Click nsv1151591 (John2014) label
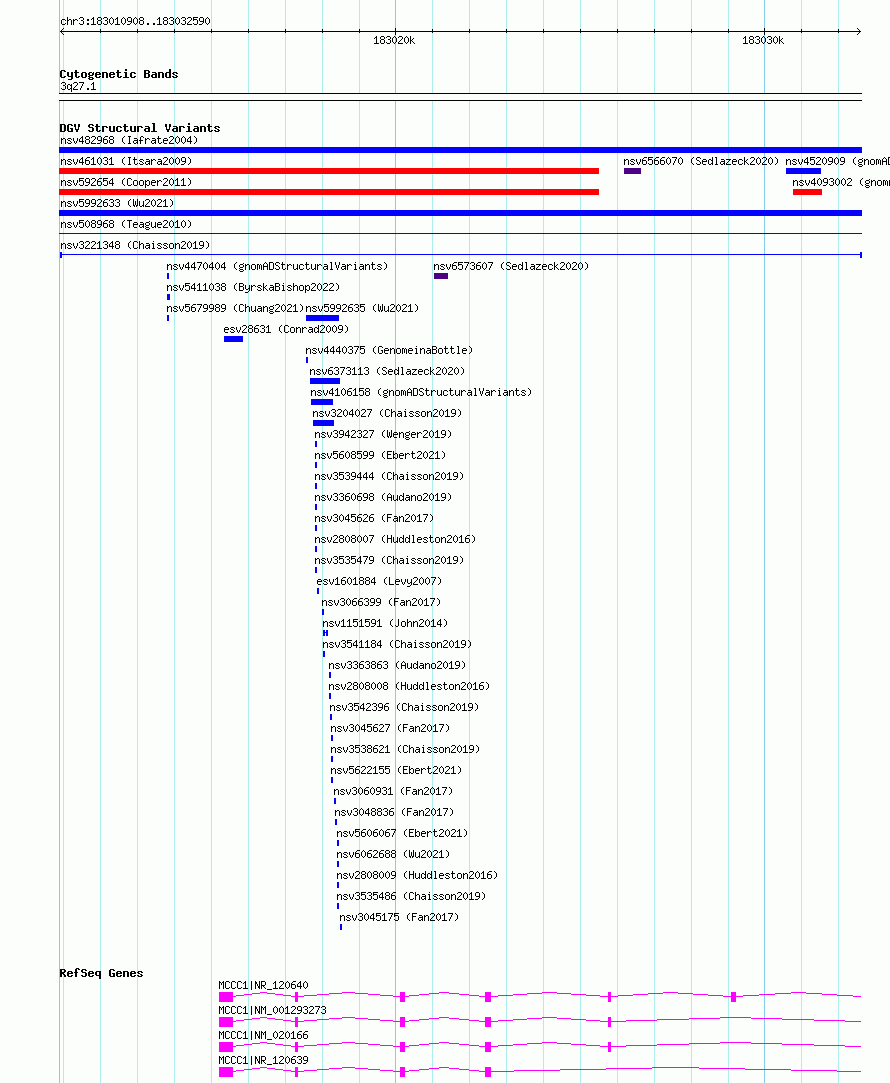 coord(385,623)
